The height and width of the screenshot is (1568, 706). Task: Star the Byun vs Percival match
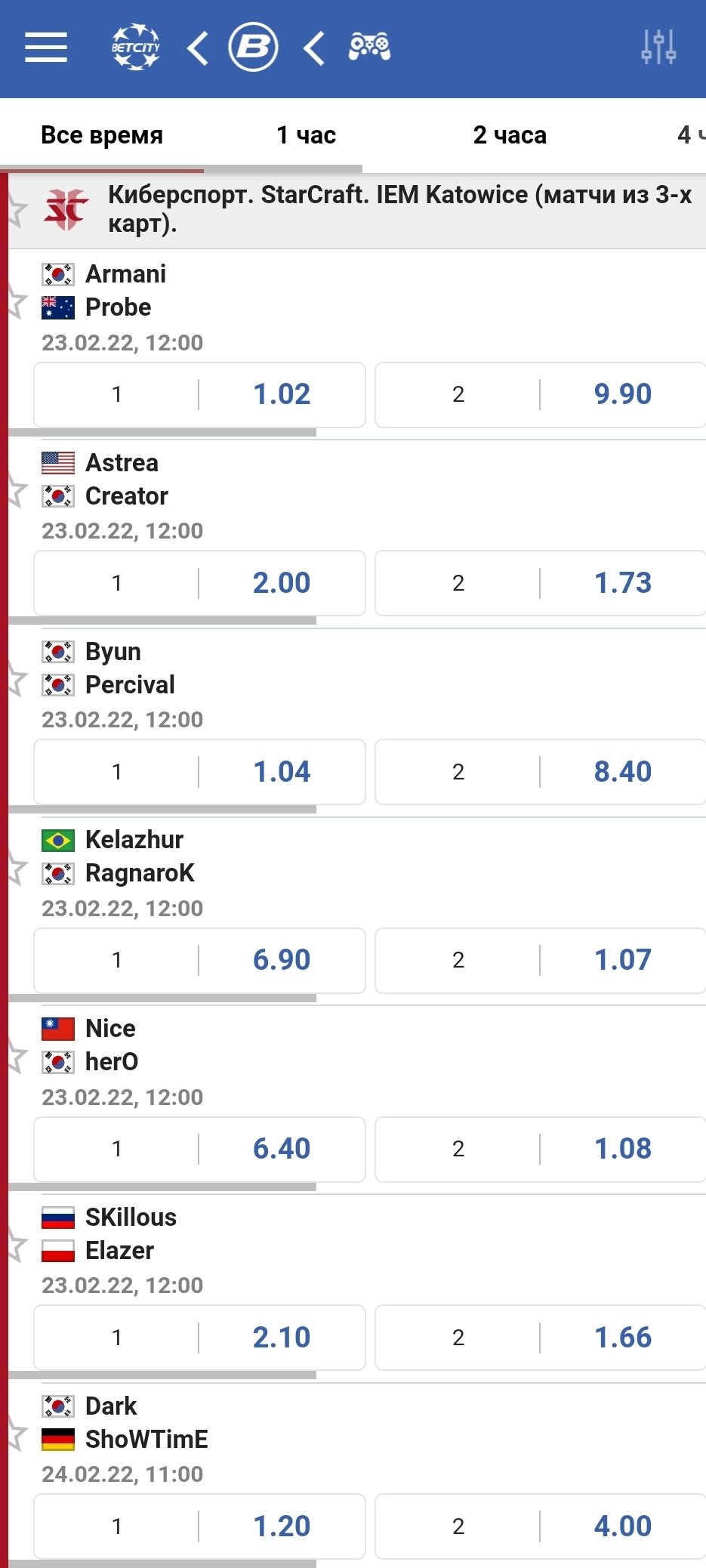pos(15,681)
